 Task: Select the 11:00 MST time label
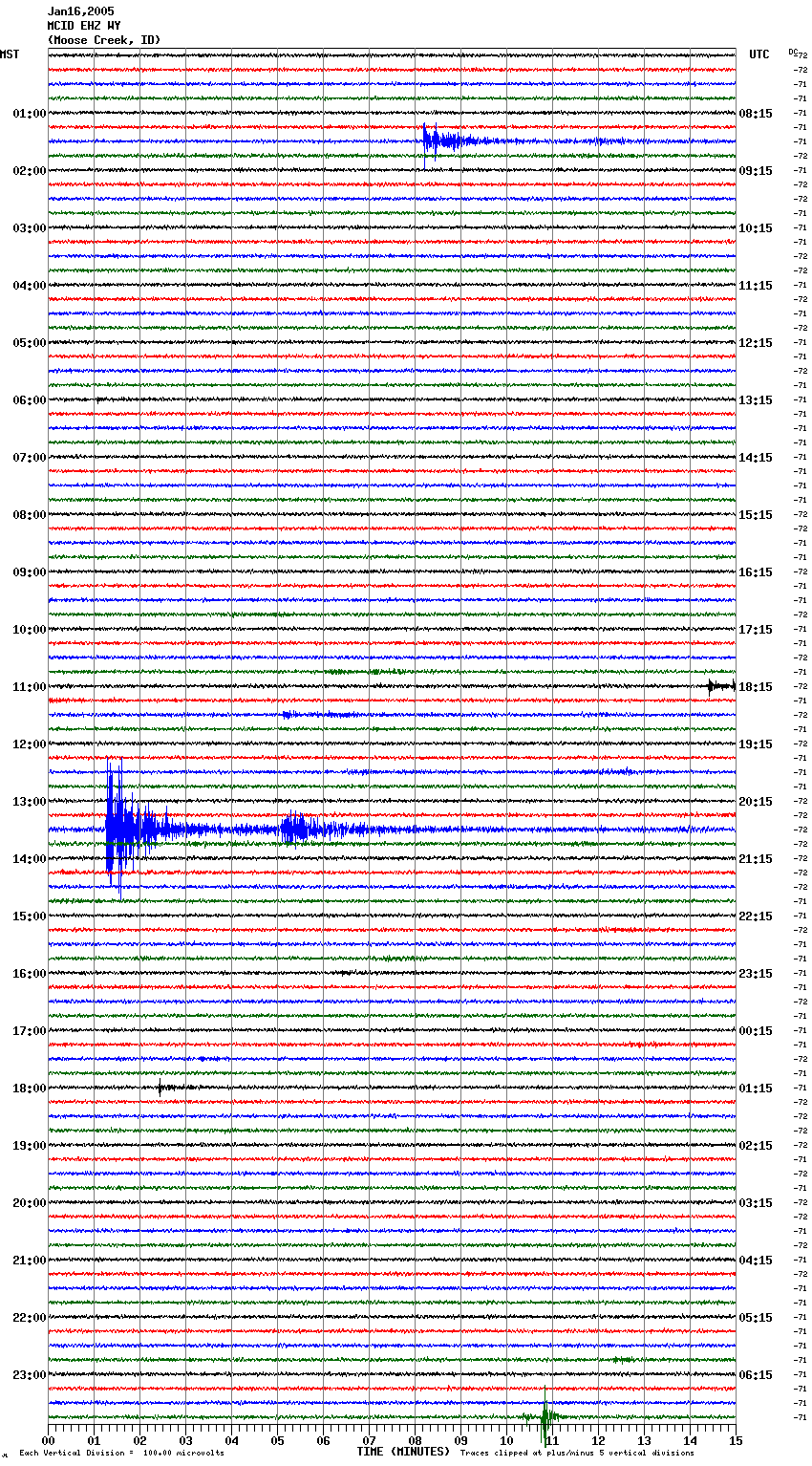(x=30, y=687)
